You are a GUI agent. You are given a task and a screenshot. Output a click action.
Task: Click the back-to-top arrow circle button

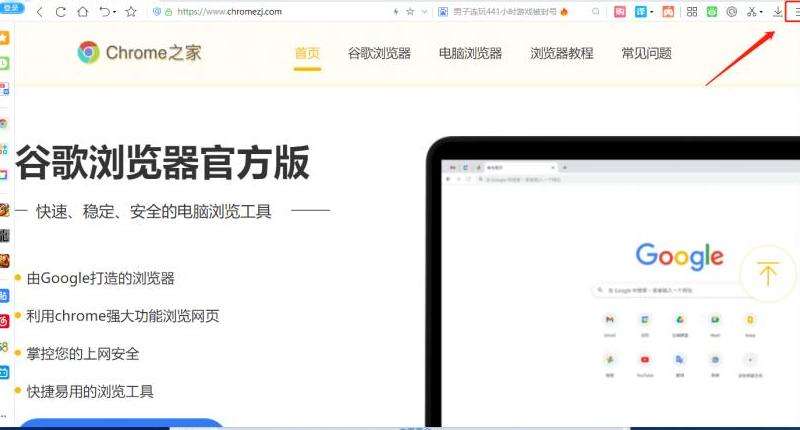pos(768,274)
